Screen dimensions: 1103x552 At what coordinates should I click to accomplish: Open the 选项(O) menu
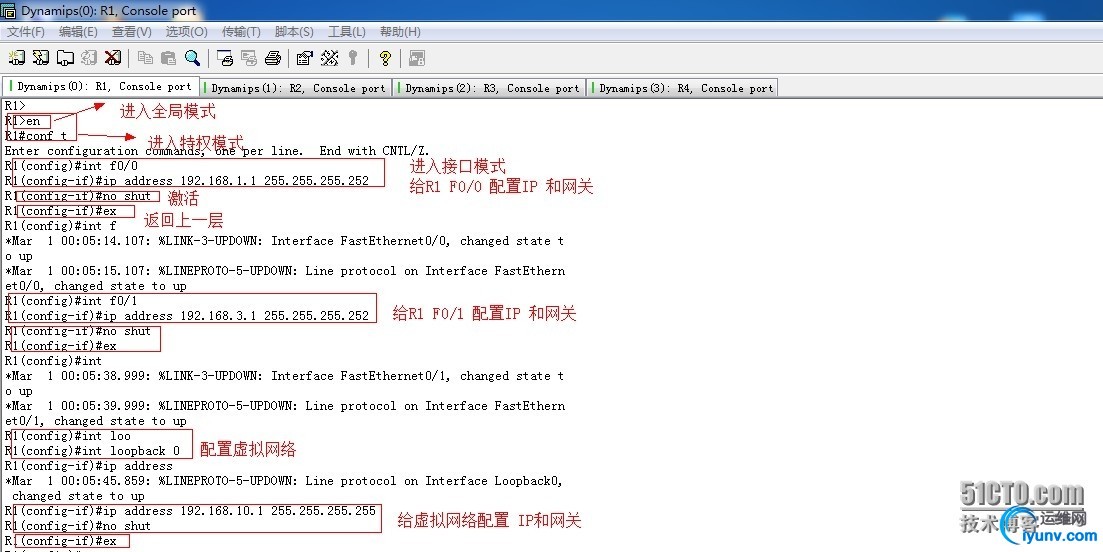186,32
